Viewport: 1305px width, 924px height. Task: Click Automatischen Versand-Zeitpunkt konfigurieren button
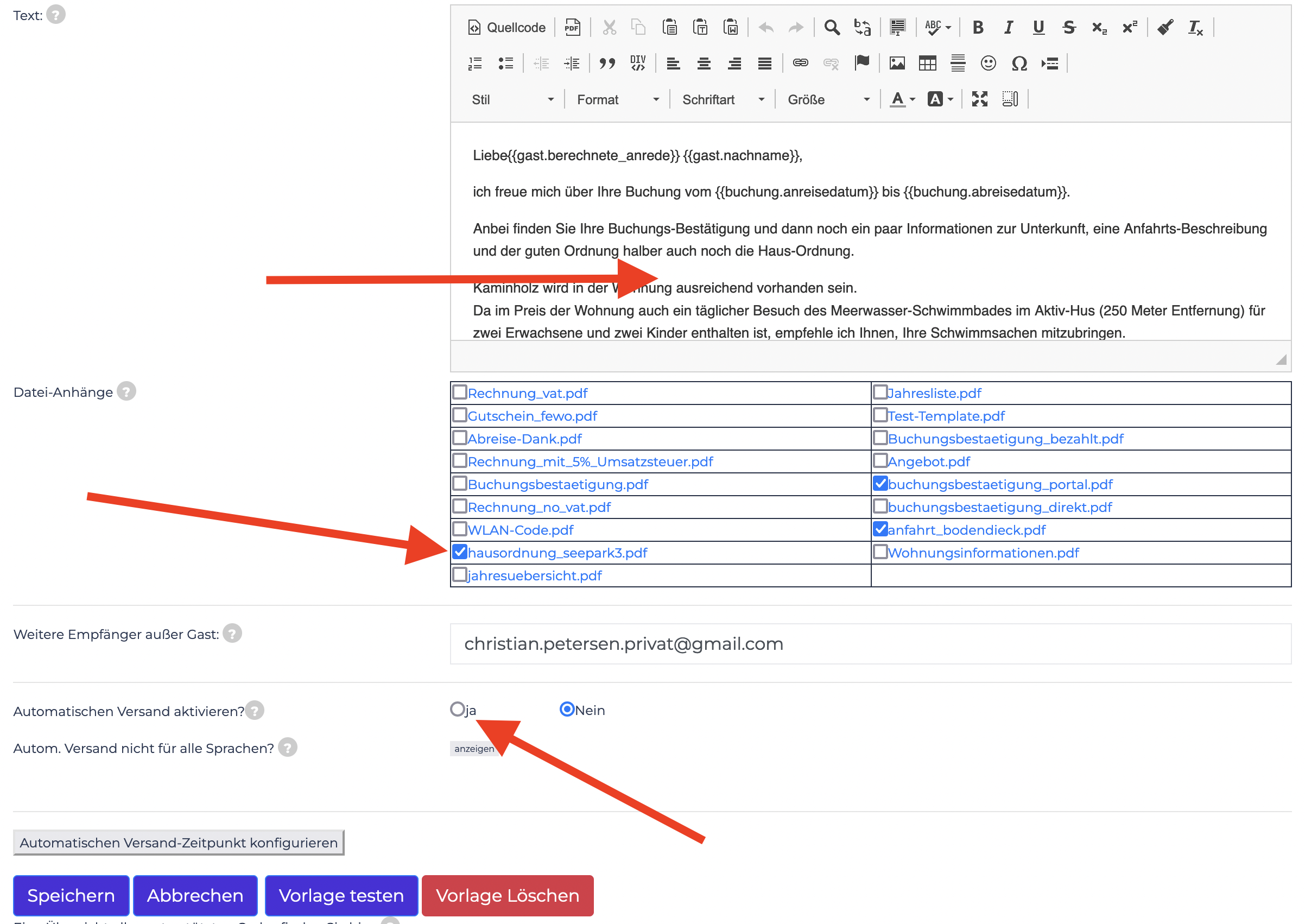179,843
